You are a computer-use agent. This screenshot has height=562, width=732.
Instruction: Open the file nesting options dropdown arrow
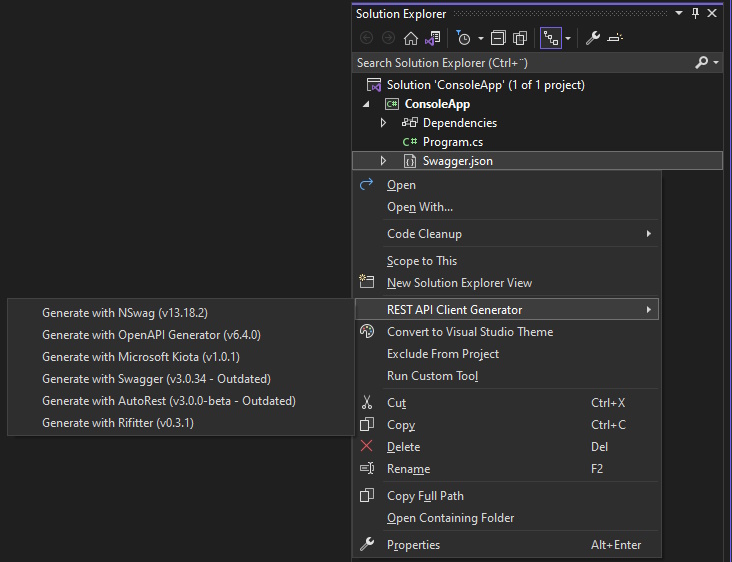[568, 38]
